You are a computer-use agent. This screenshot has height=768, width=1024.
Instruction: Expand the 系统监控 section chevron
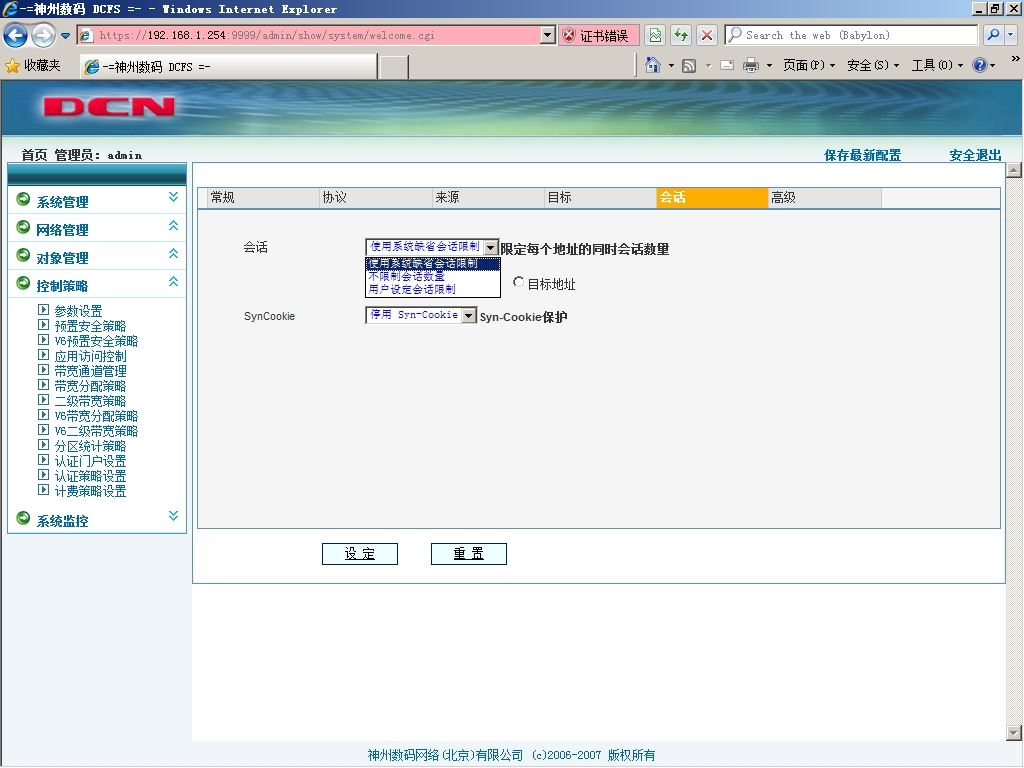pos(173,516)
